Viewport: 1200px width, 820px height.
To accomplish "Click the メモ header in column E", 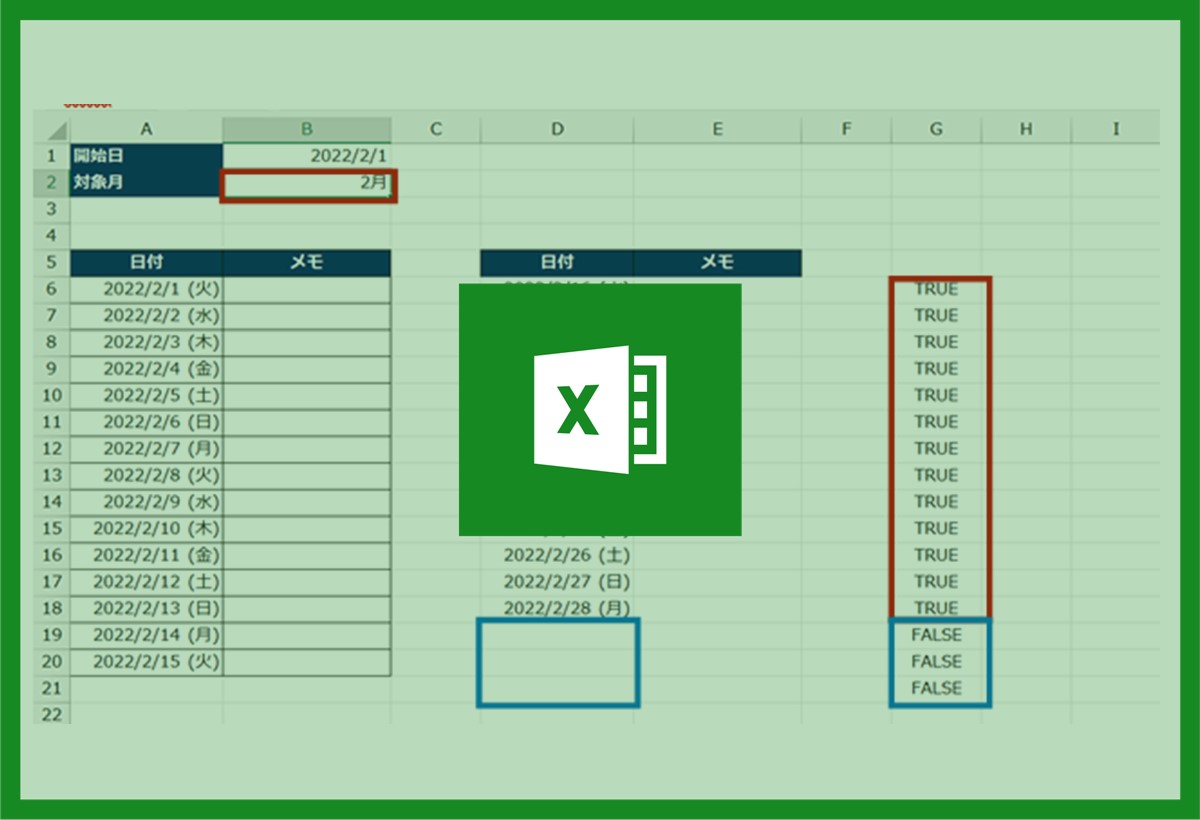I will point(716,263).
